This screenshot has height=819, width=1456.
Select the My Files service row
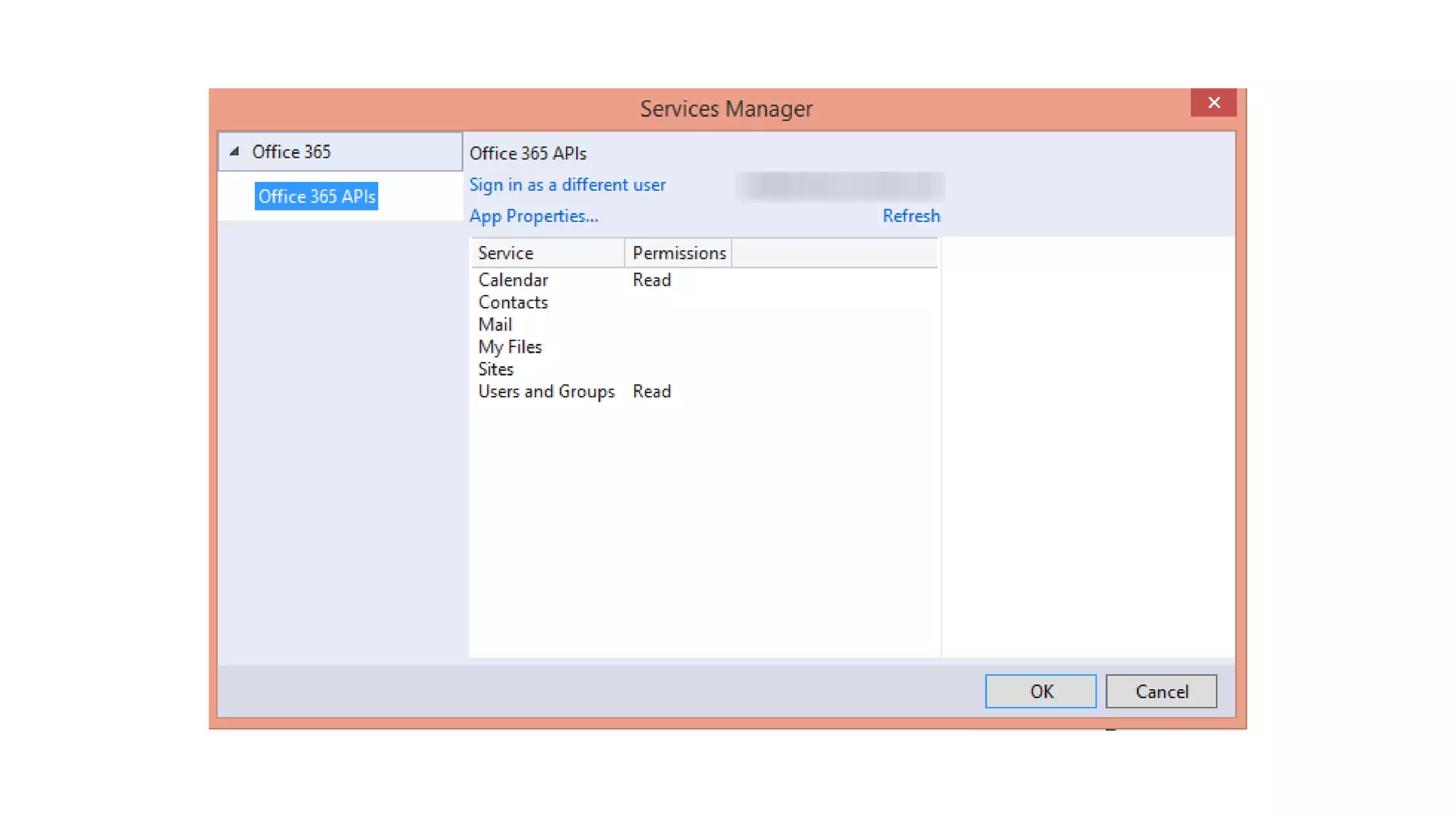[510, 347]
